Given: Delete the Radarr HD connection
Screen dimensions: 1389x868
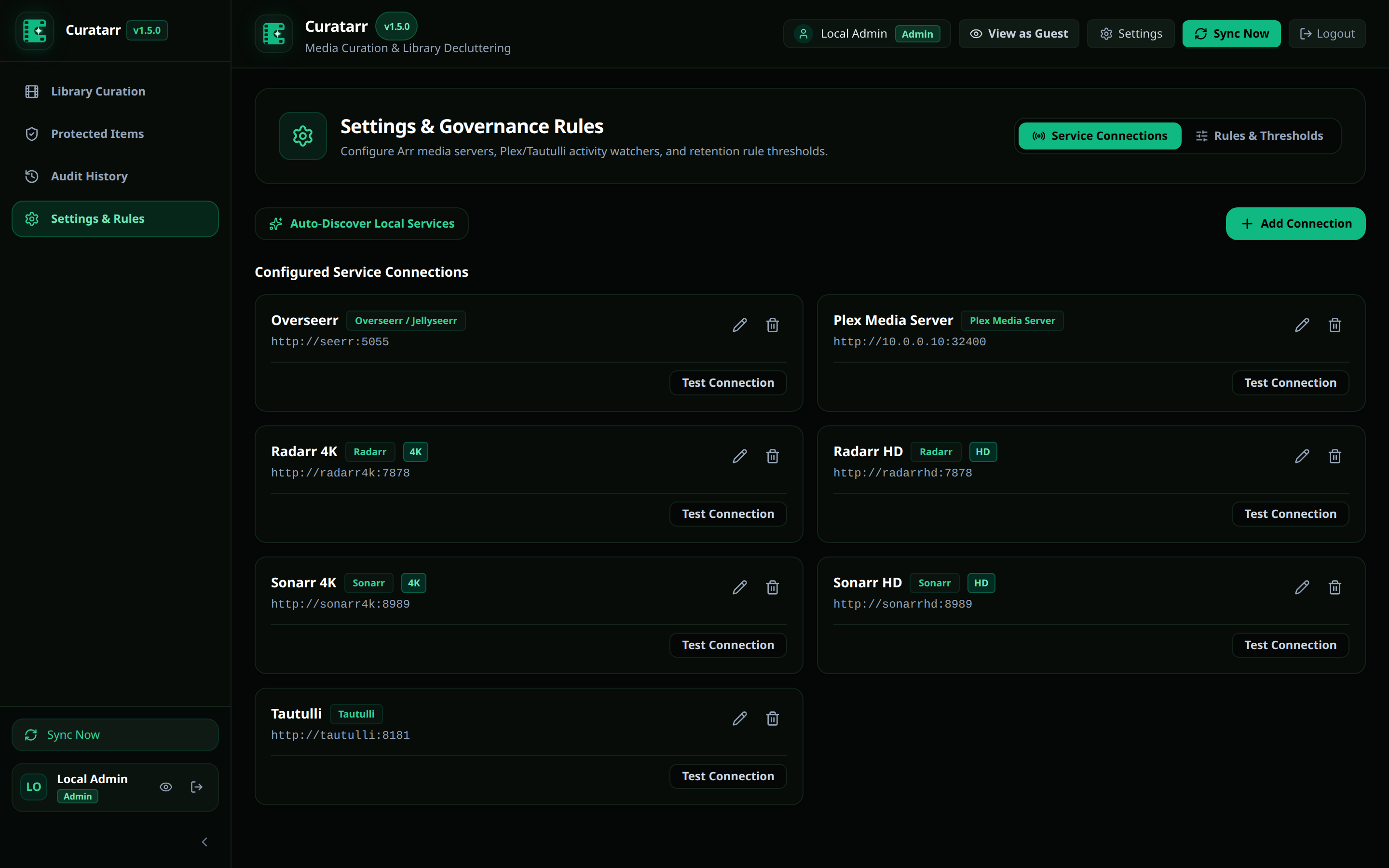Looking at the screenshot, I should [1335, 456].
